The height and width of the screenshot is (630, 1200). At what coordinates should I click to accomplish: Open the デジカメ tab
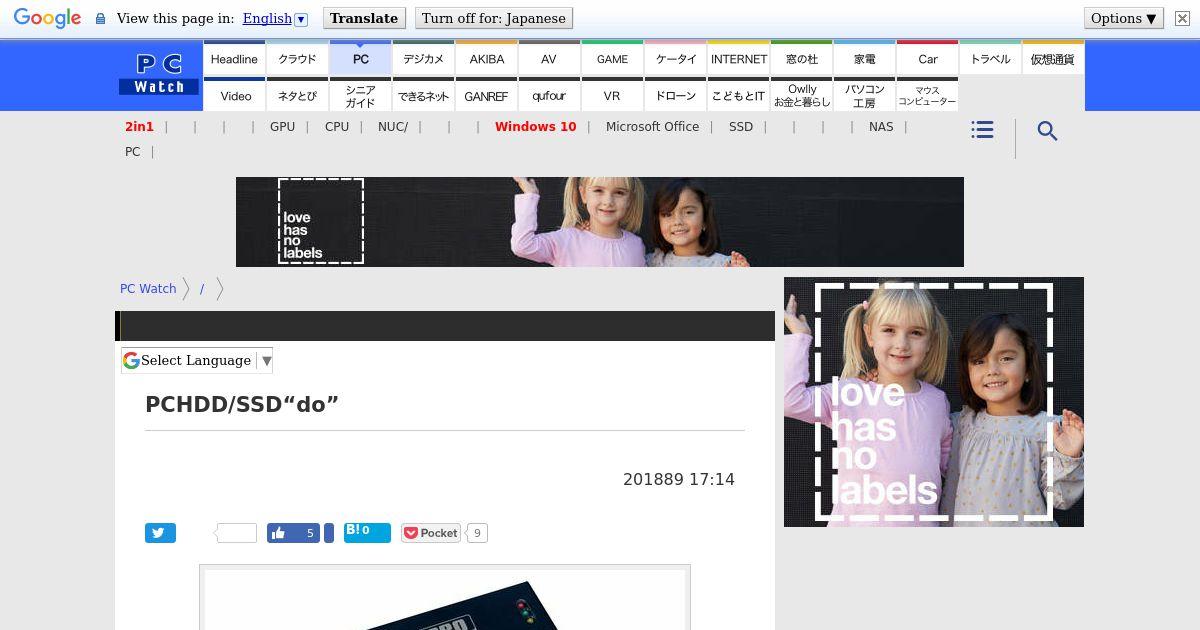pyautogui.click(x=423, y=59)
